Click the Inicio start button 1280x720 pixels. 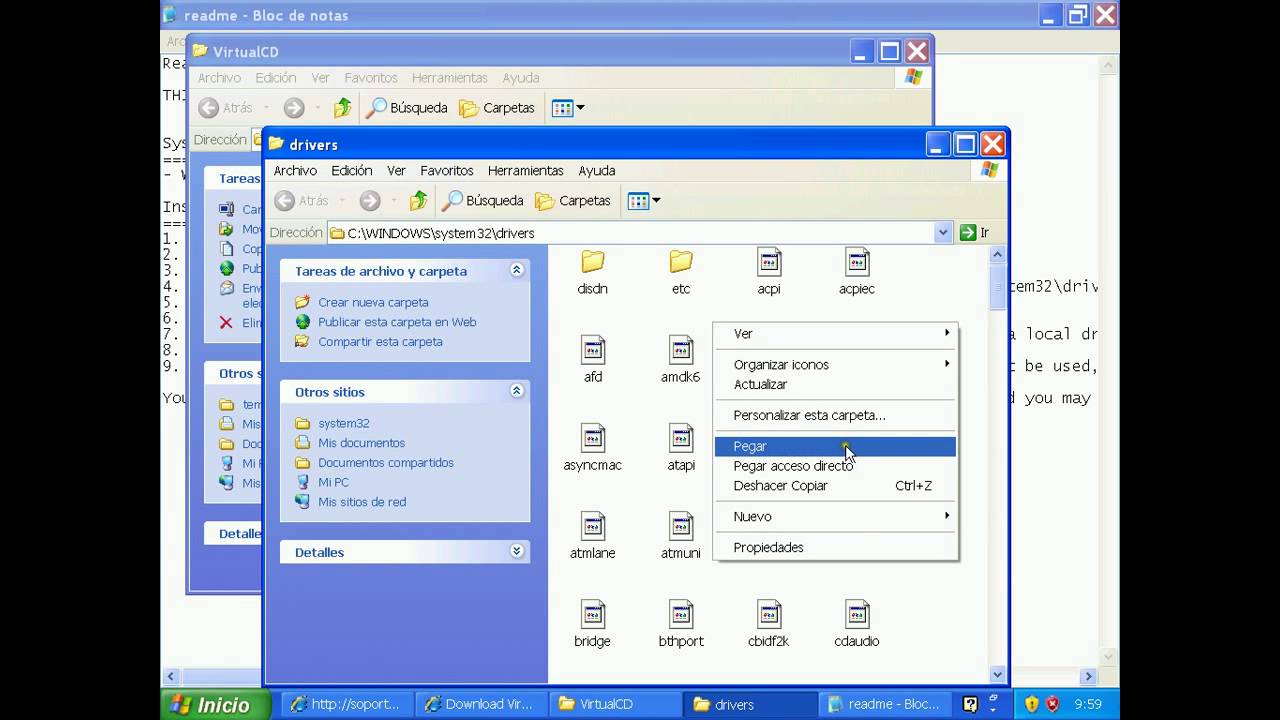point(215,705)
